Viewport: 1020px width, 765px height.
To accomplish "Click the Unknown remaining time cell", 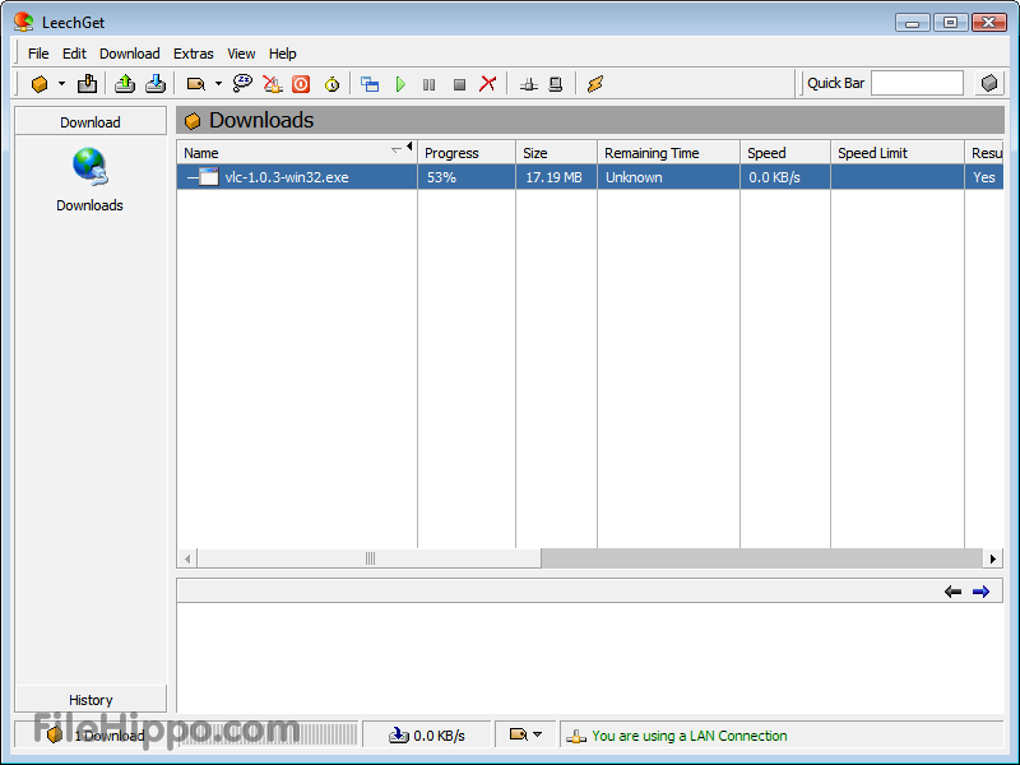I will (x=668, y=177).
